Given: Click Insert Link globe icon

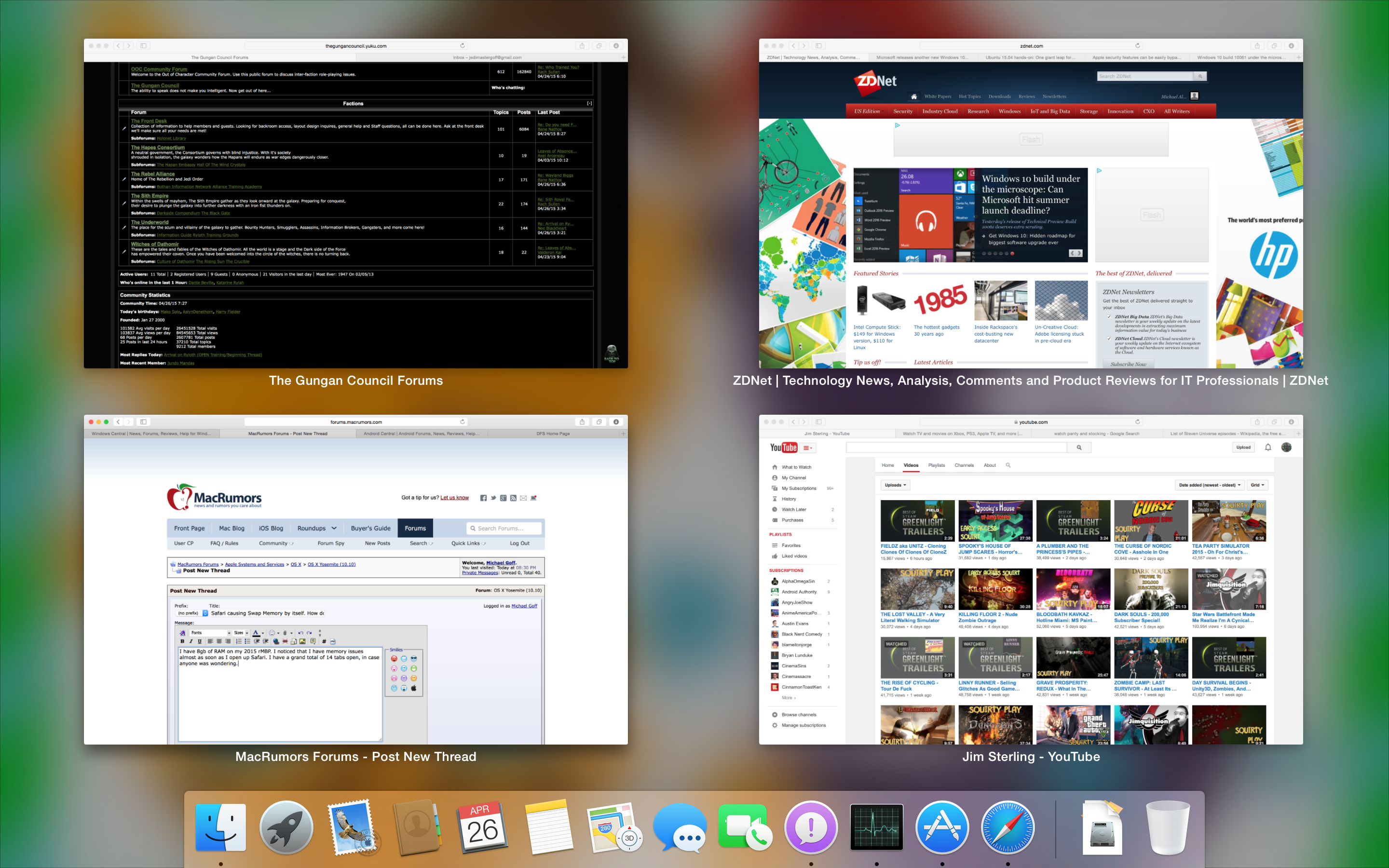Looking at the screenshot, I should (276, 642).
